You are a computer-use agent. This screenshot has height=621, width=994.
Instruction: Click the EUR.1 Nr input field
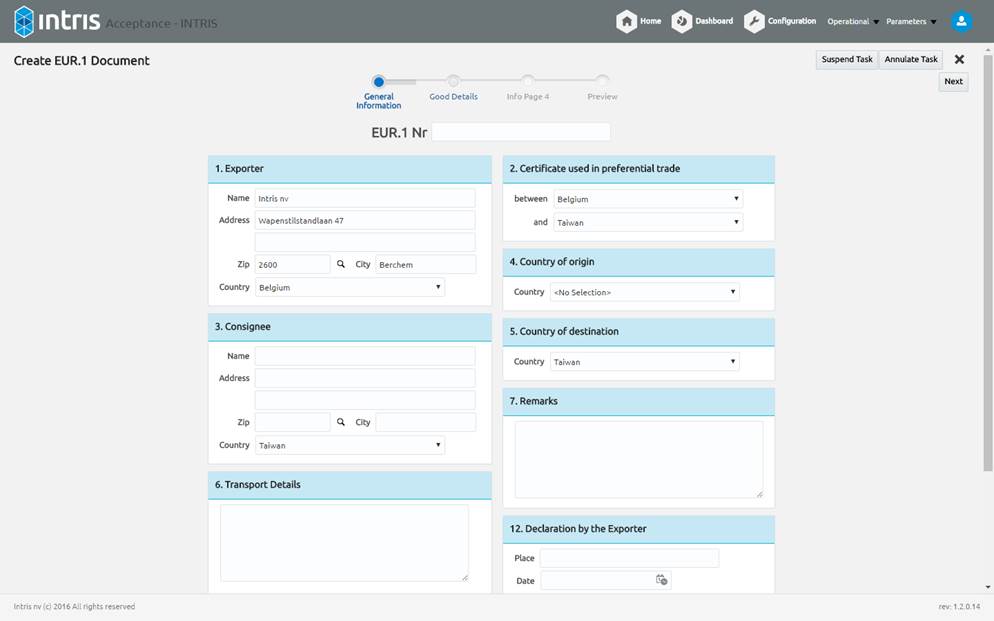click(x=520, y=132)
